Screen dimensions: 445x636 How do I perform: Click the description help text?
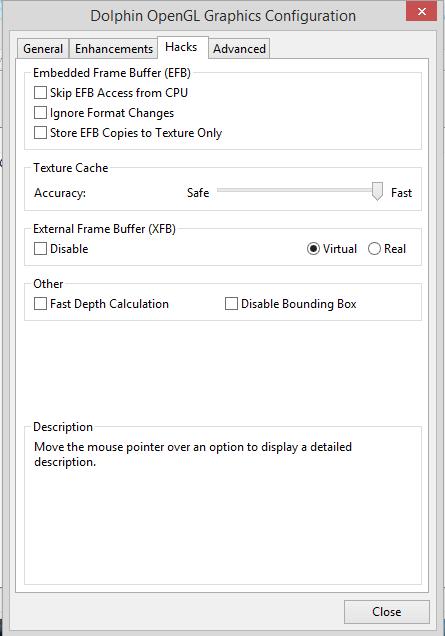coord(193,454)
